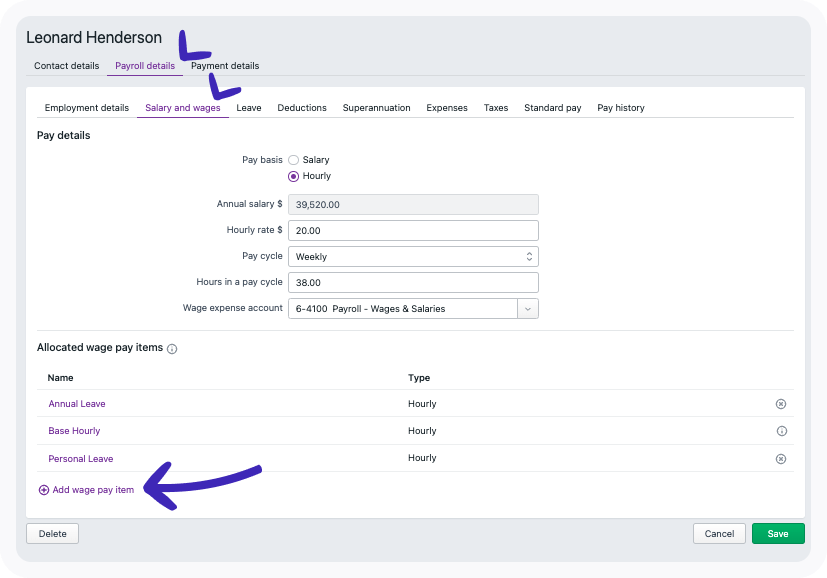The height and width of the screenshot is (578, 827).
Task: Go to the Superannuation tab
Action: [x=376, y=108]
